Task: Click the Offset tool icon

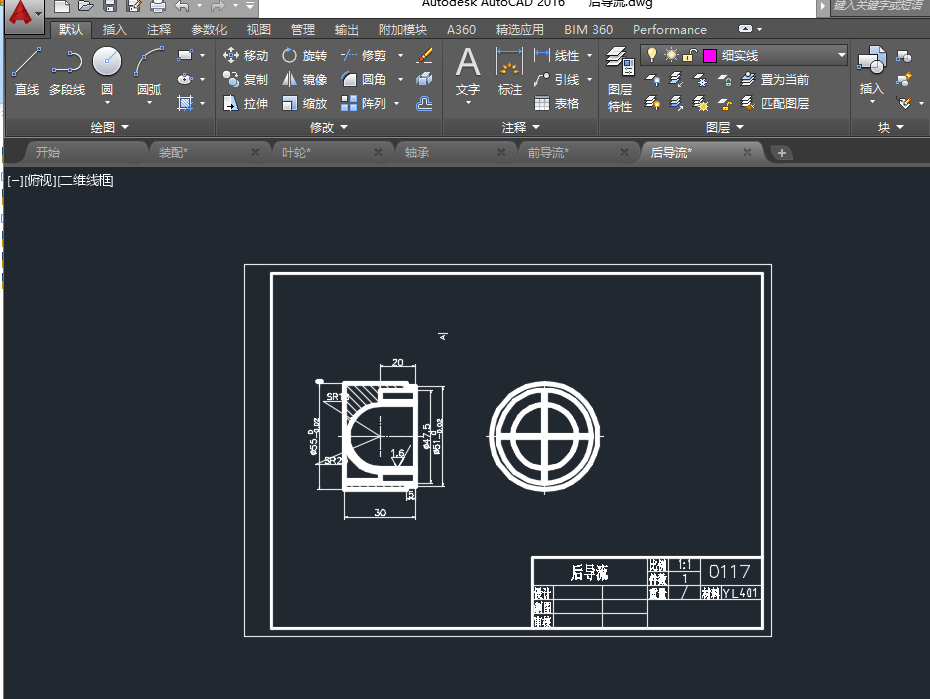Action: pyautogui.click(x=424, y=103)
